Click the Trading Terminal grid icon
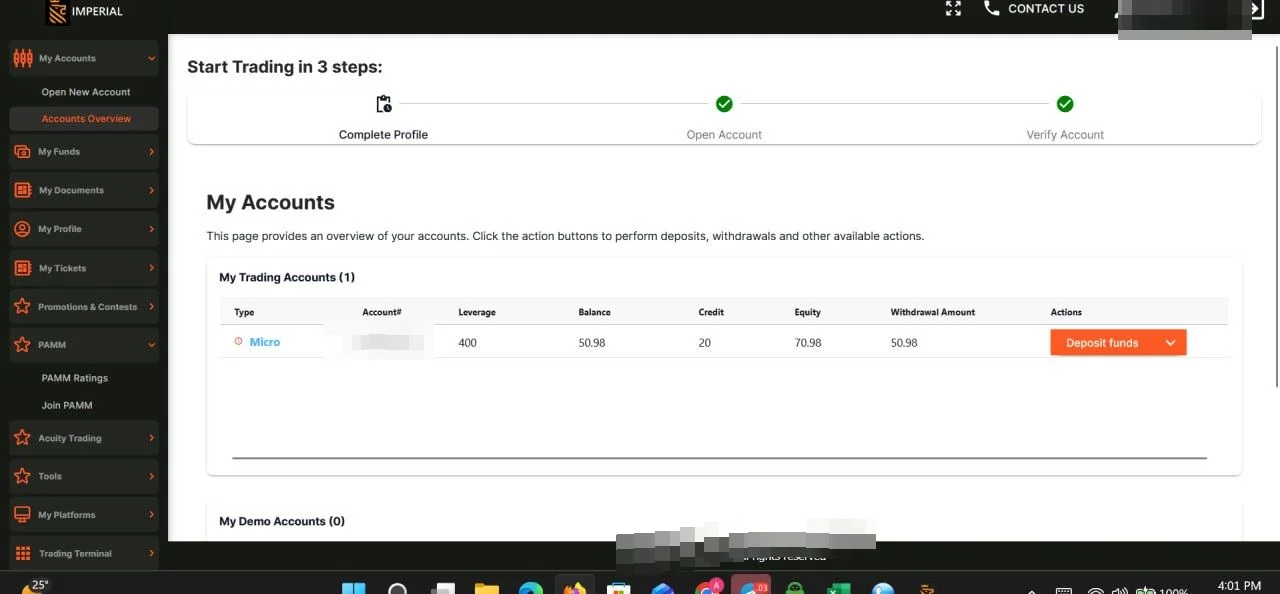Image resolution: width=1280 pixels, height=594 pixels. [22, 553]
